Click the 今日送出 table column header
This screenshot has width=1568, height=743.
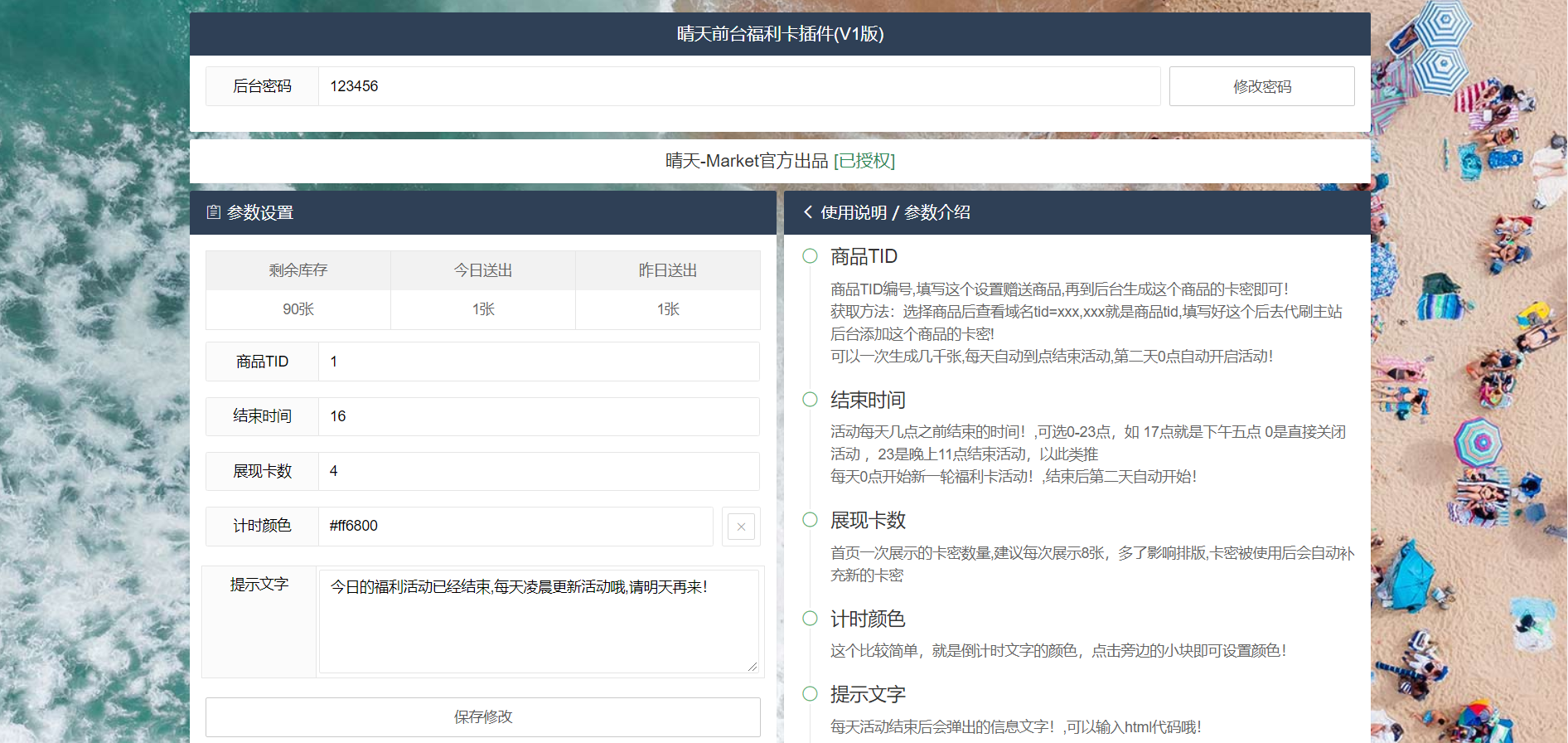483,270
